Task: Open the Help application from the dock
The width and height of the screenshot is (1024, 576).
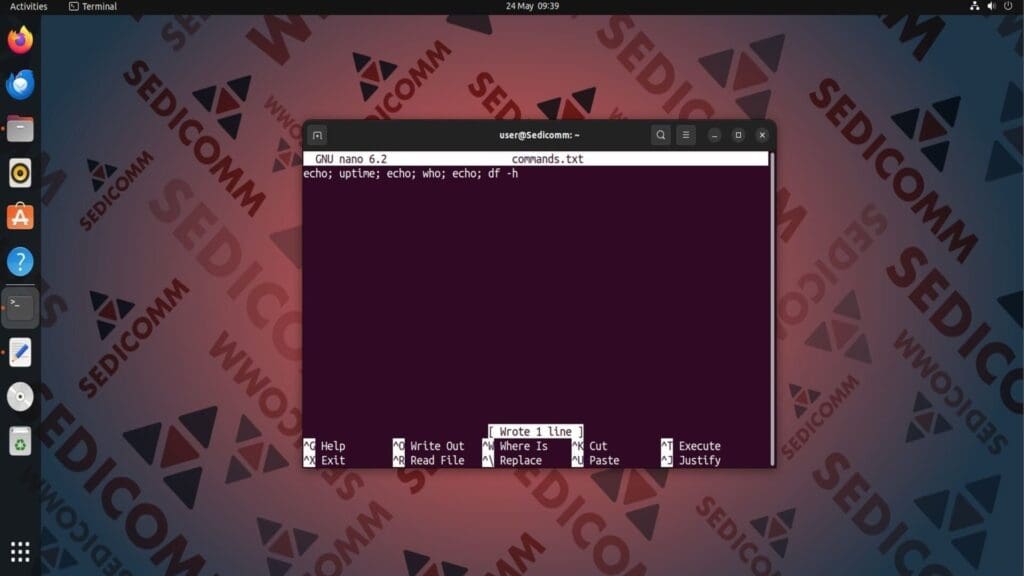Action: pyautogui.click(x=20, y=261)
